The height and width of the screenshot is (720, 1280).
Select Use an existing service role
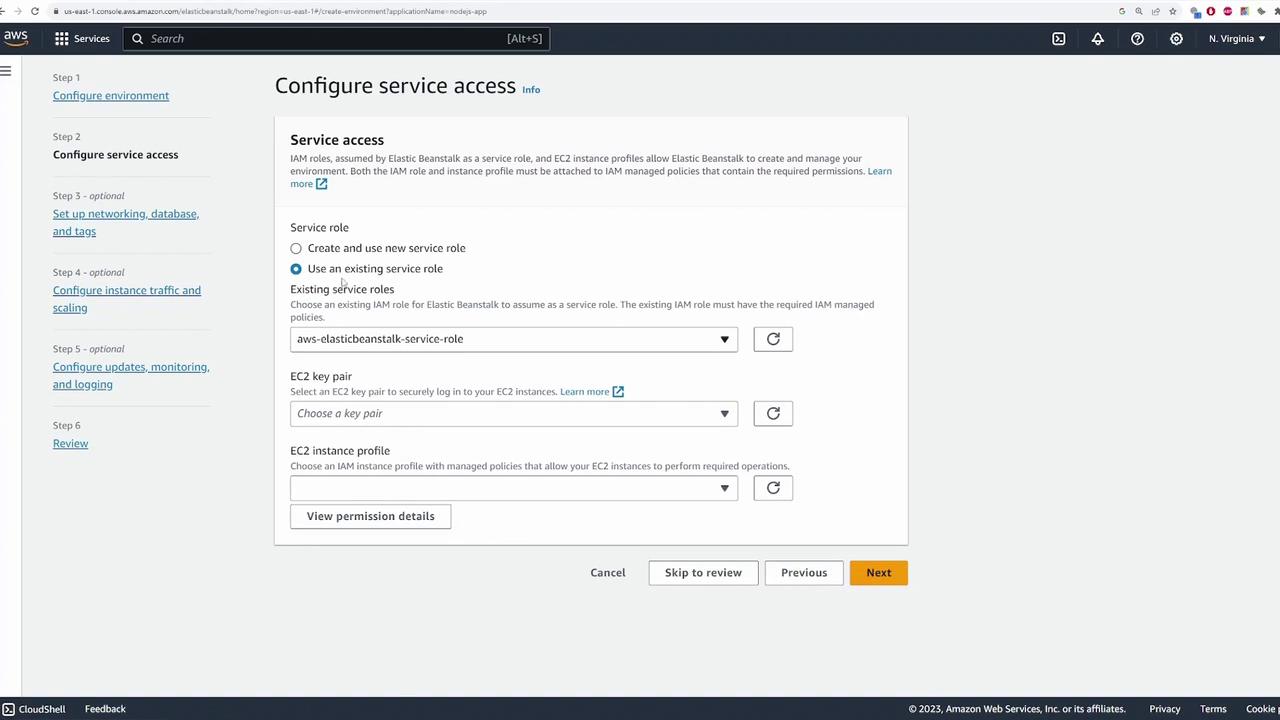(x=296, y=269)
